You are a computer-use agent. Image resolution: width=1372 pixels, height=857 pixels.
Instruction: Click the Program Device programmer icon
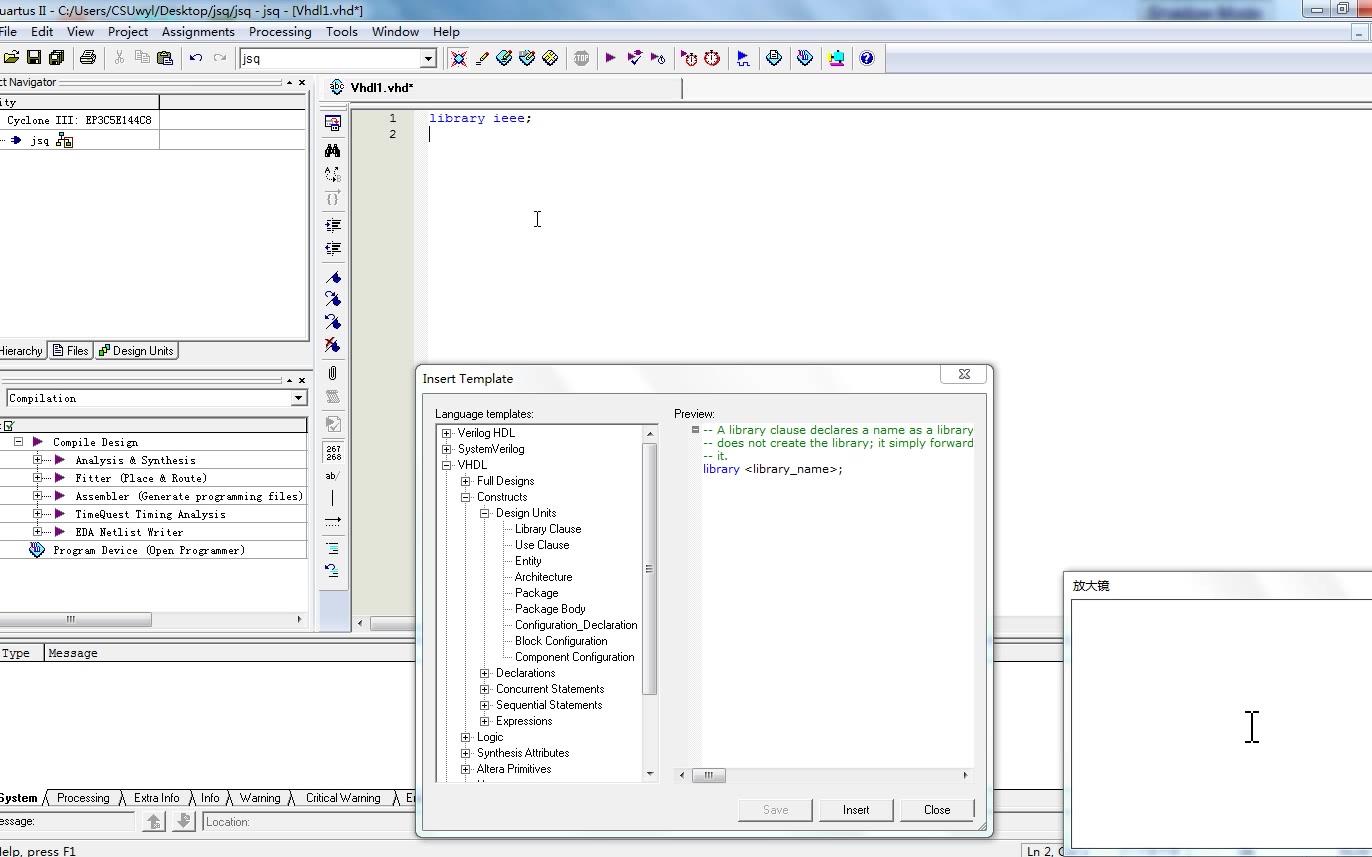[37, 550]
